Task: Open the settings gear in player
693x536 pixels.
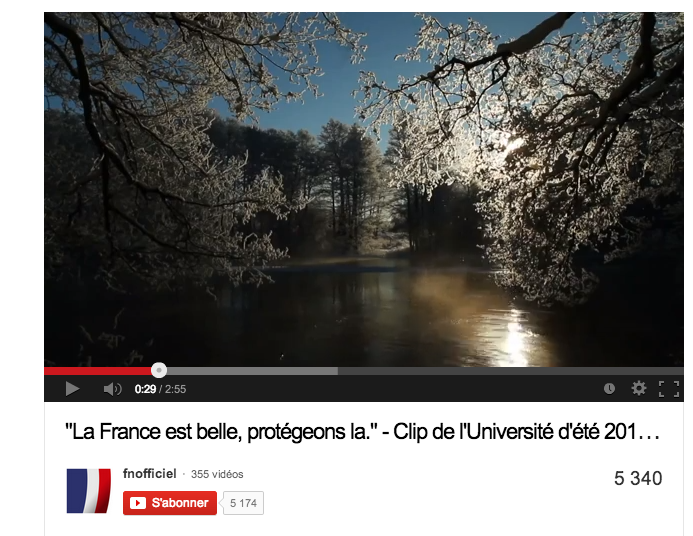Action: 638,388
